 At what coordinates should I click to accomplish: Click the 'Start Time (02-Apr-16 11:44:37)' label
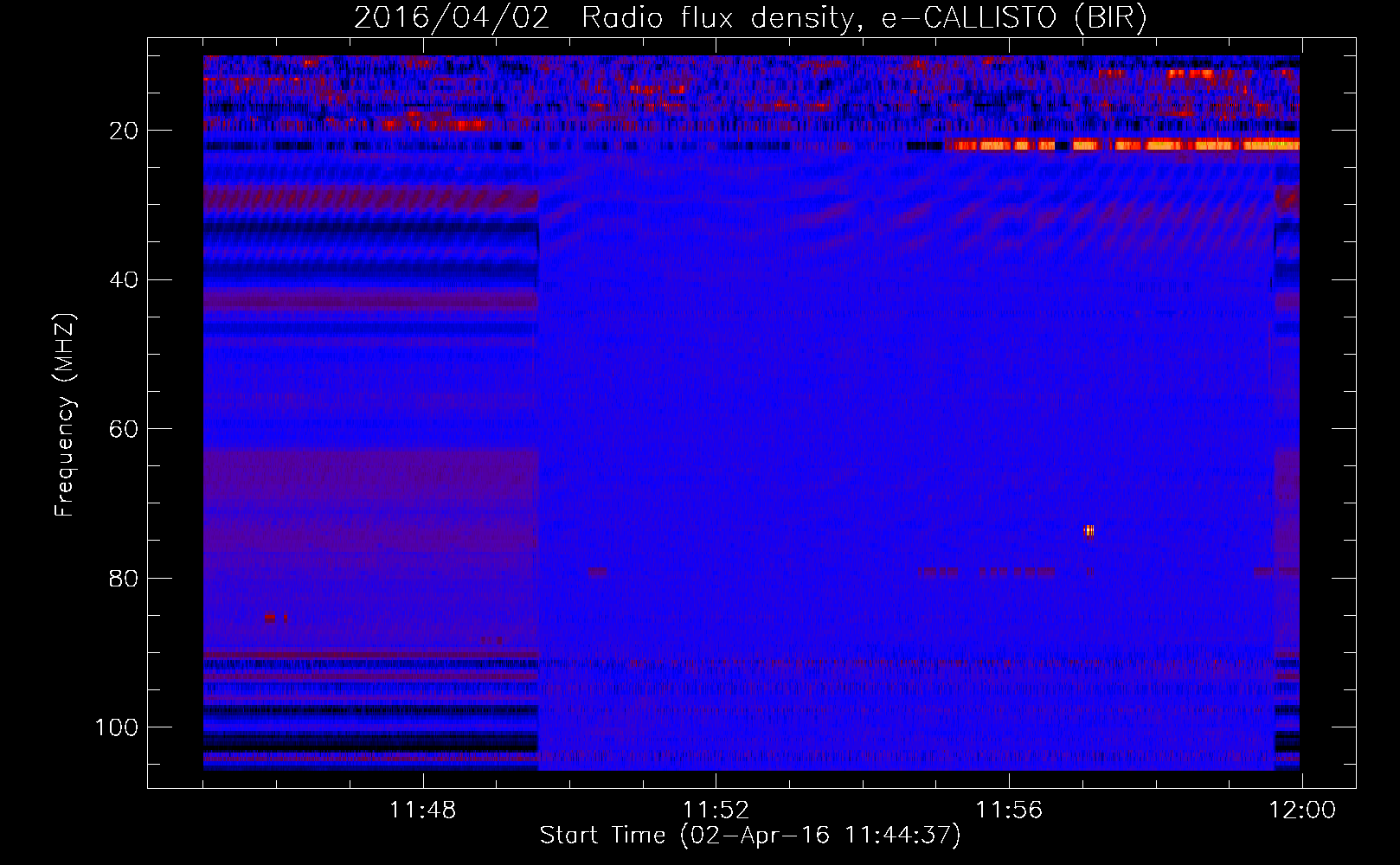coord(750,836)
